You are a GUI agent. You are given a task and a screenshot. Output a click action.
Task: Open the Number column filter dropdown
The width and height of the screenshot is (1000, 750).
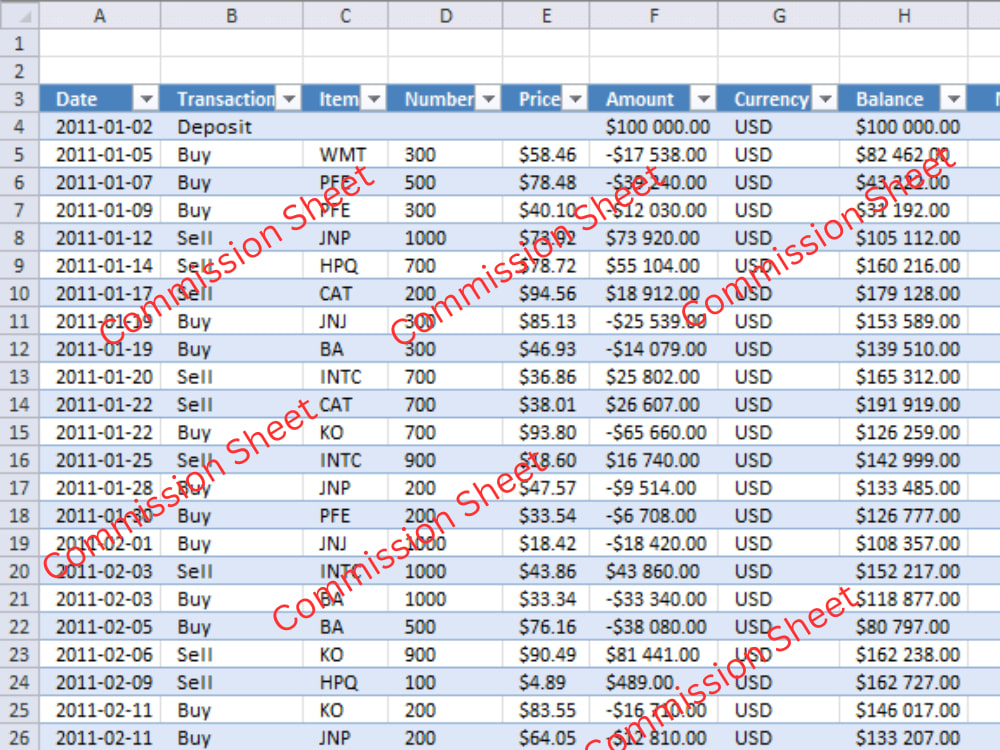pos(489,99)
